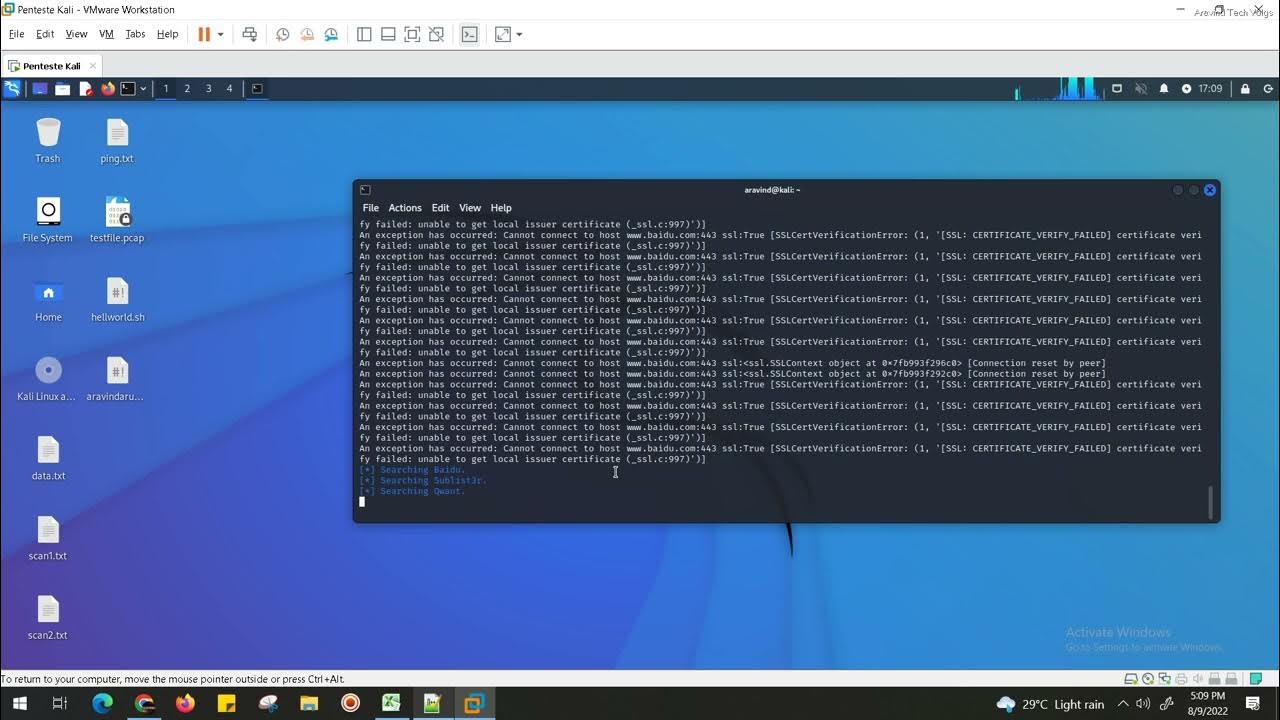Lock the Kali screen
The image size is (1280, 720).
click(1245, 88)
